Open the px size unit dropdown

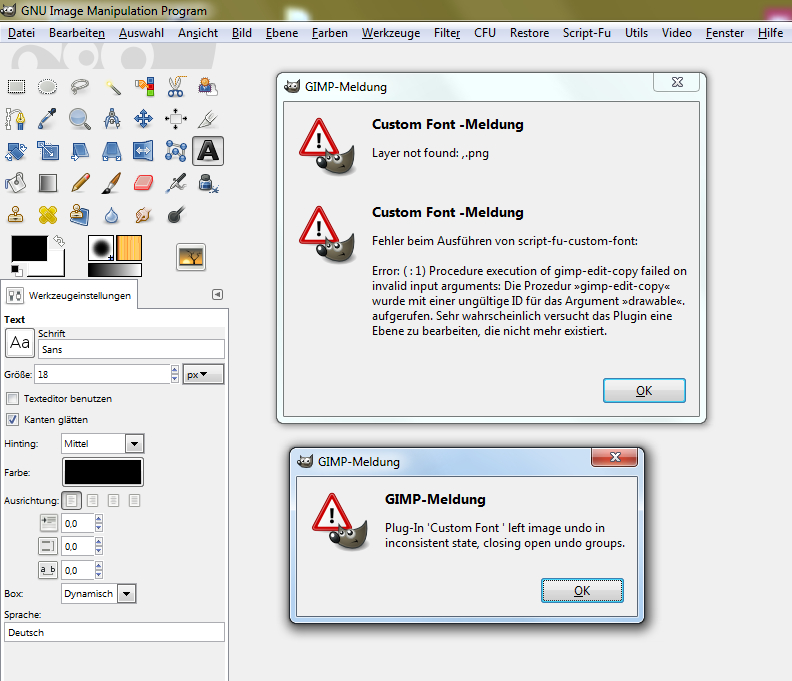203,374
